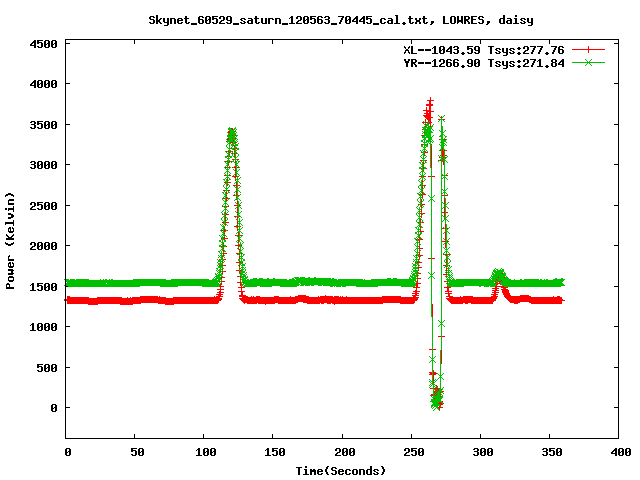Click the 200 x-axis tick label
The image size is (640, 480).
point(344,452)
